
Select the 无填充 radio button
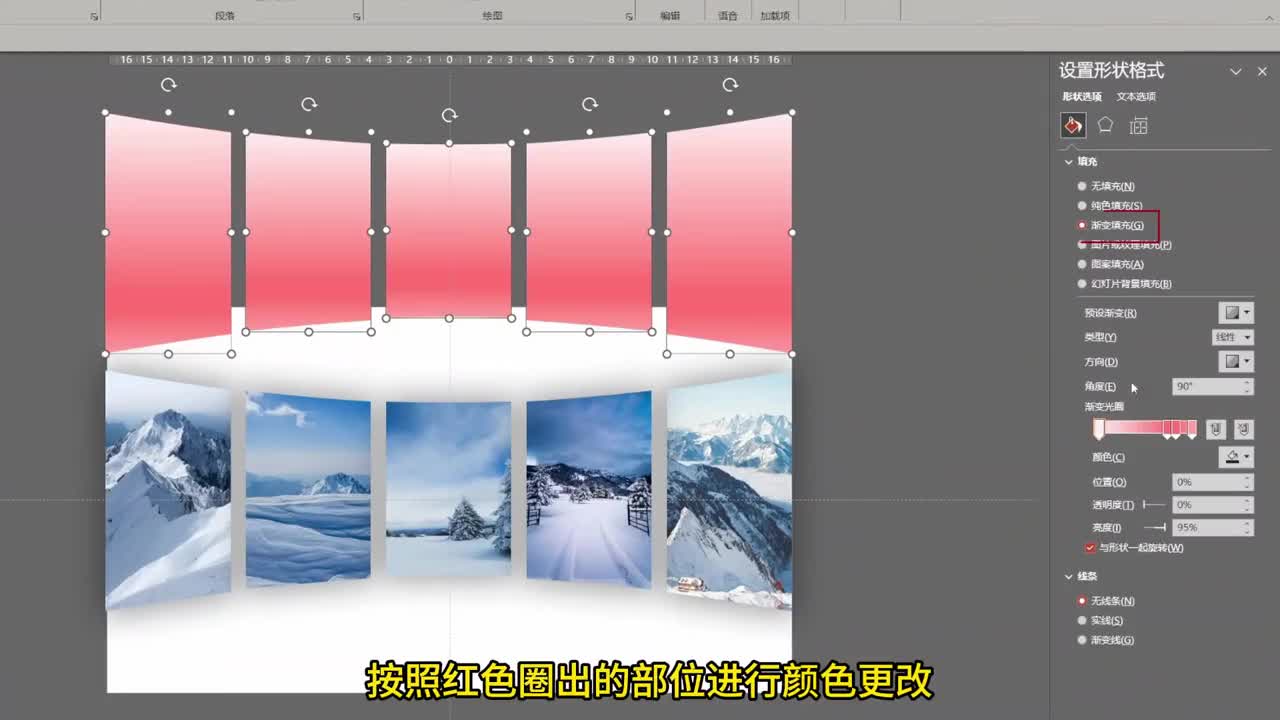pos(1082,186)
